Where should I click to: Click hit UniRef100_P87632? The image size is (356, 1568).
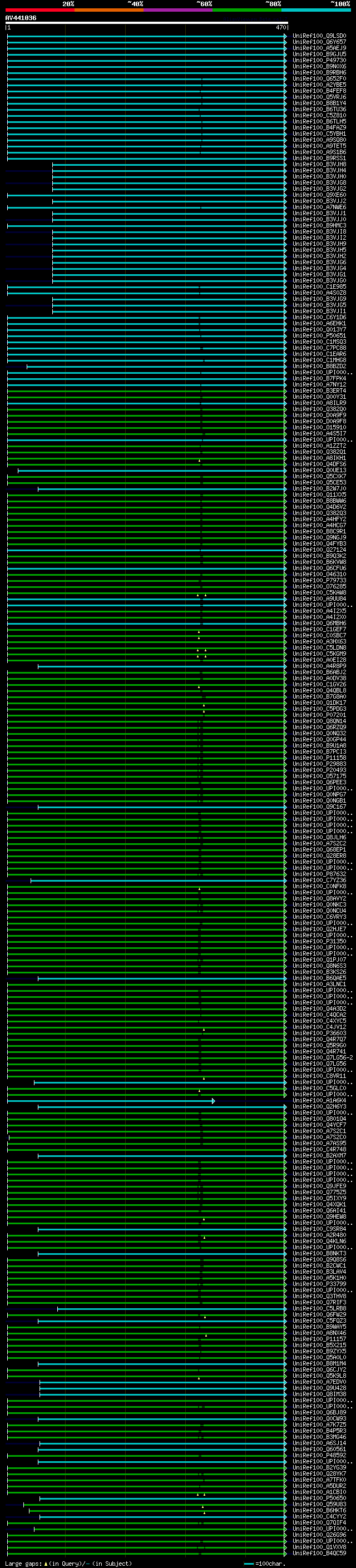pos(319,875)
